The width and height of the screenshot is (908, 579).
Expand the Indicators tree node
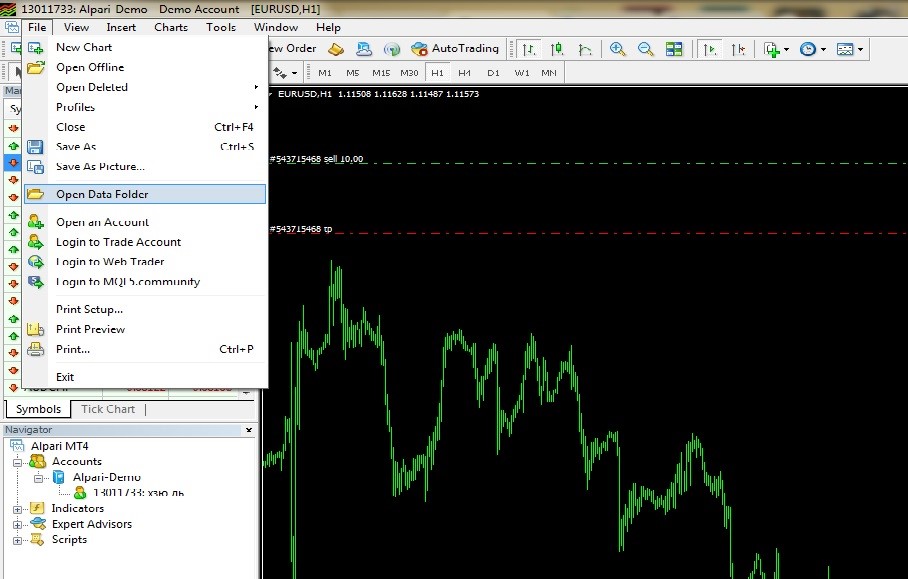(17, 509)
